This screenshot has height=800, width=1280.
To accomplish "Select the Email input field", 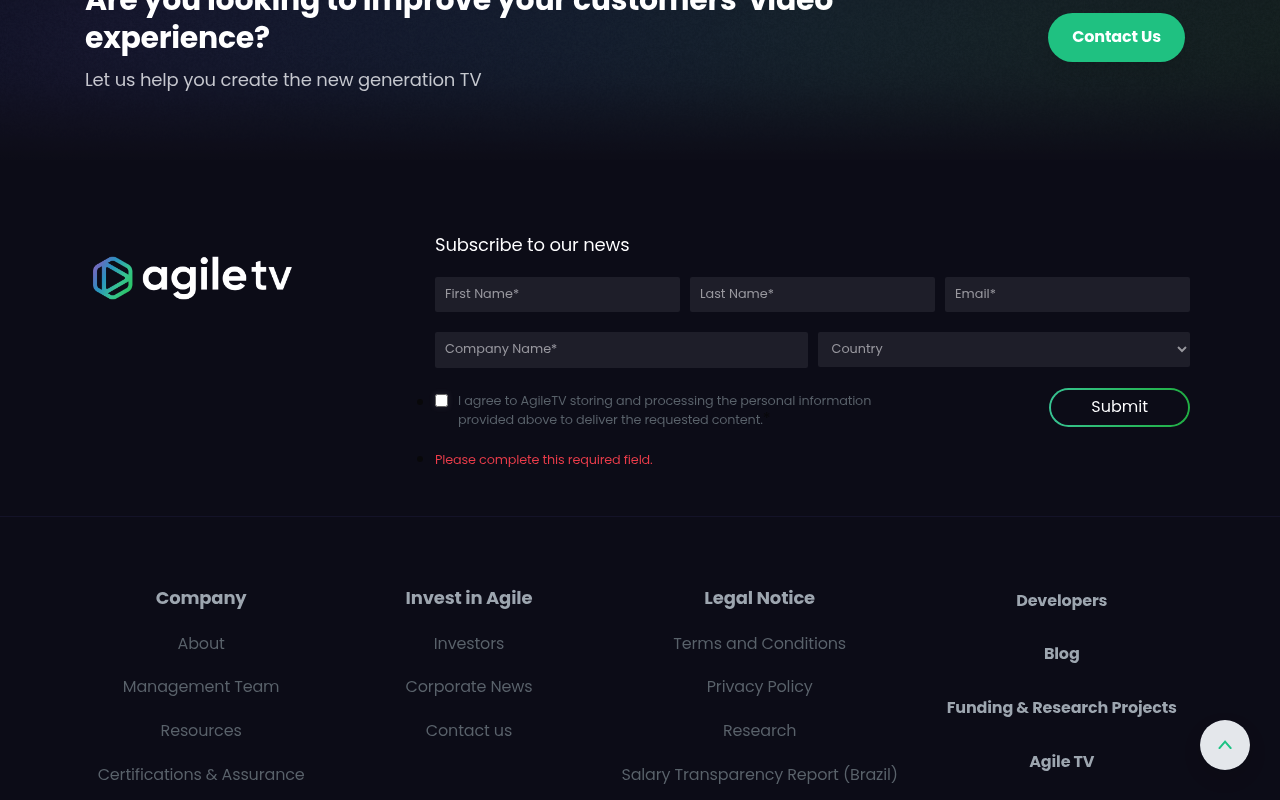I will point(1067,294).
